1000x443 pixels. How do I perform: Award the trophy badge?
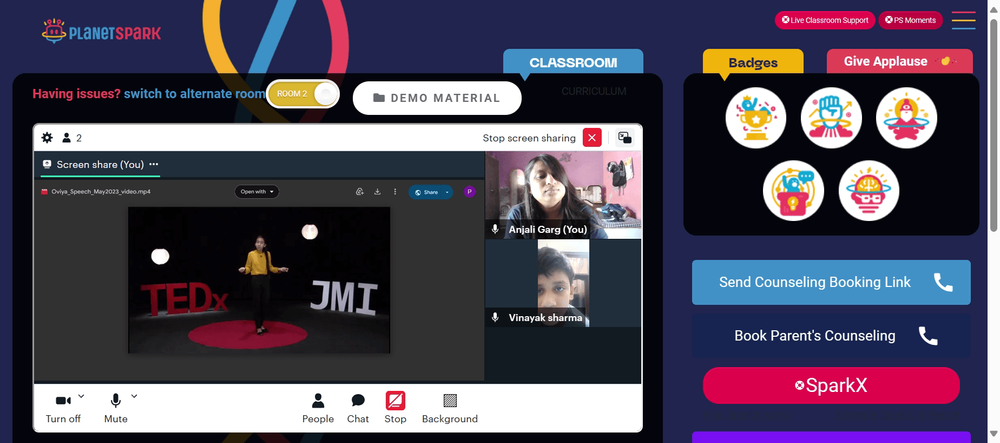click(x=756, y=118)
